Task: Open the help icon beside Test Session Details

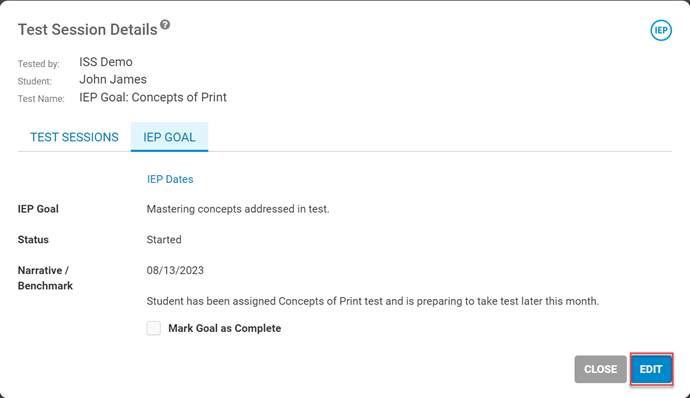Action: (165, 25)
